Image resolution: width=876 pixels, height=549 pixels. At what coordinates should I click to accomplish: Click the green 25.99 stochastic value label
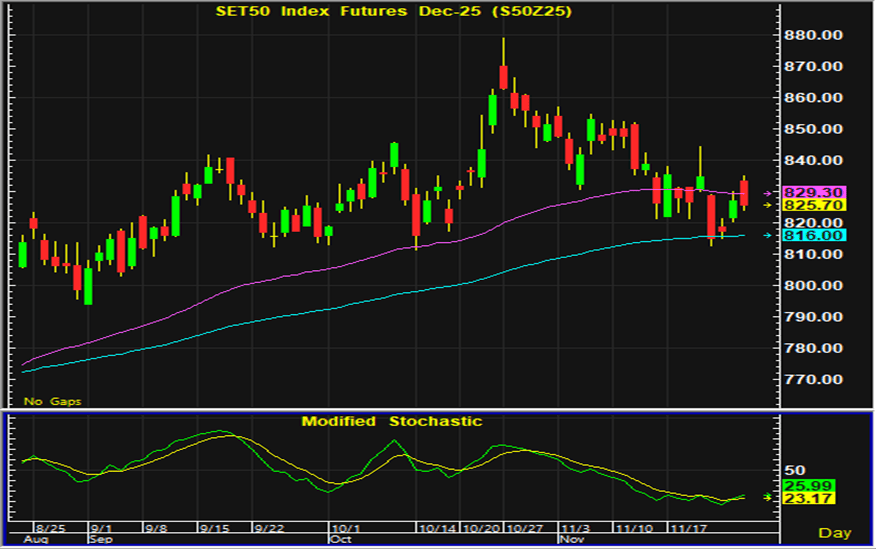pyautogui.click(x=808, y=485)
